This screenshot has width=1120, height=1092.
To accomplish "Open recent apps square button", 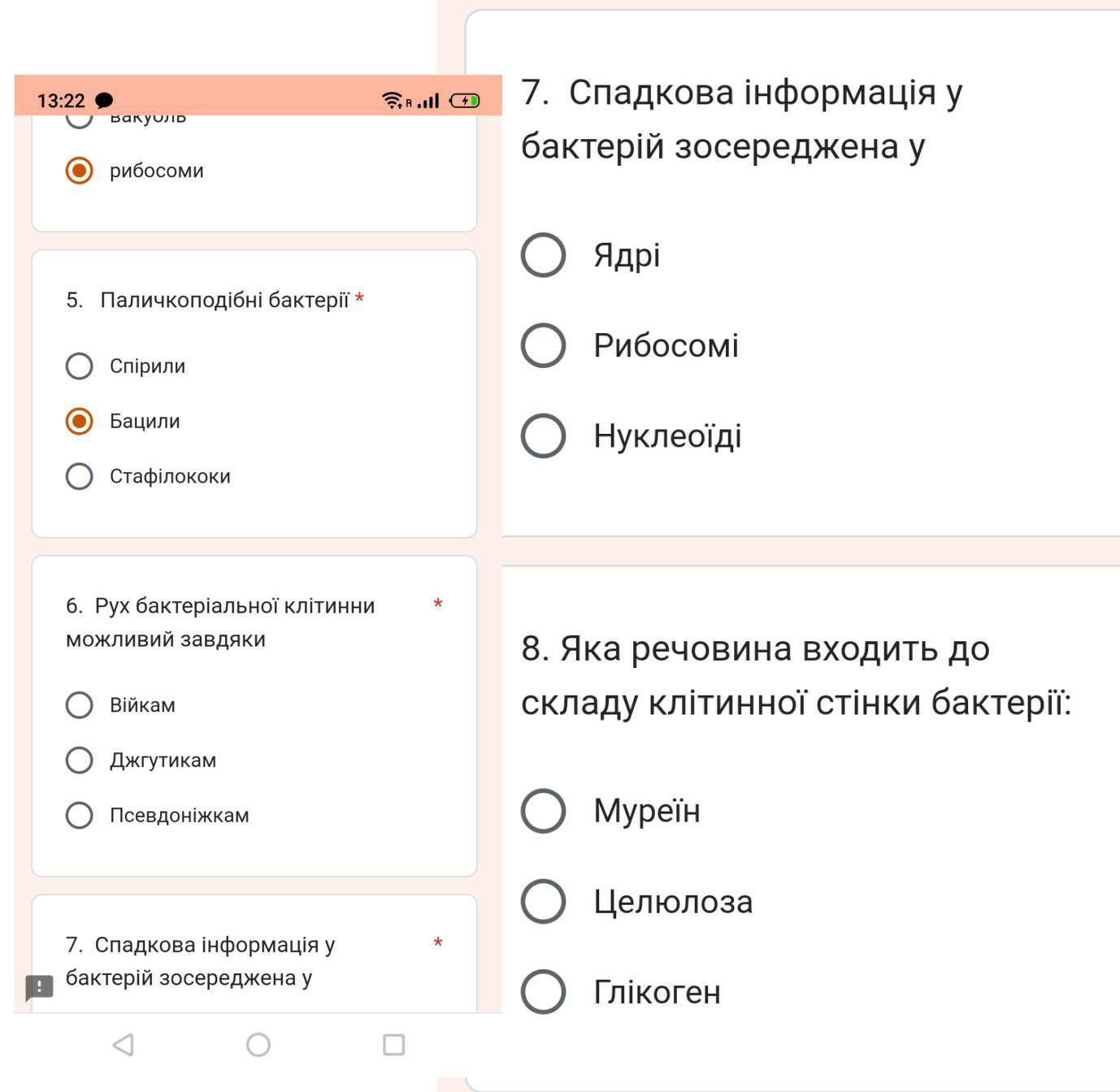I will (394, 1045).
